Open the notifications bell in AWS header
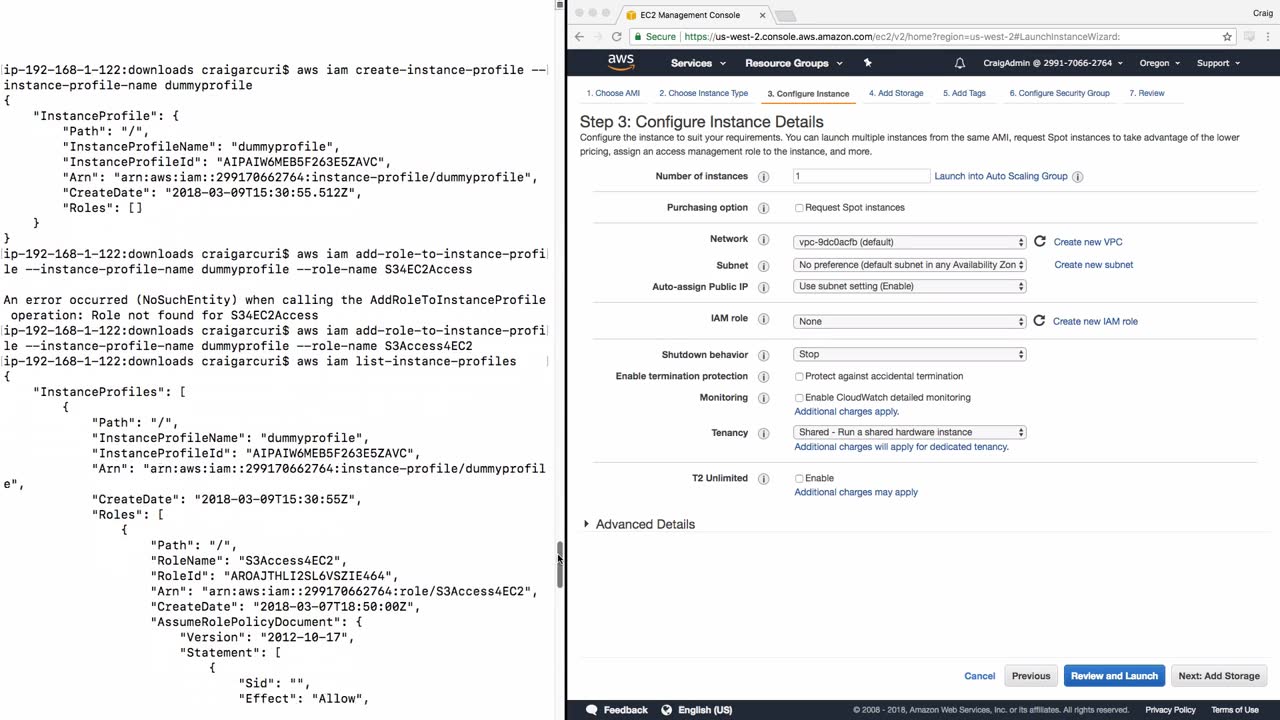1280x720 pixels. click(x=960, y=63)
